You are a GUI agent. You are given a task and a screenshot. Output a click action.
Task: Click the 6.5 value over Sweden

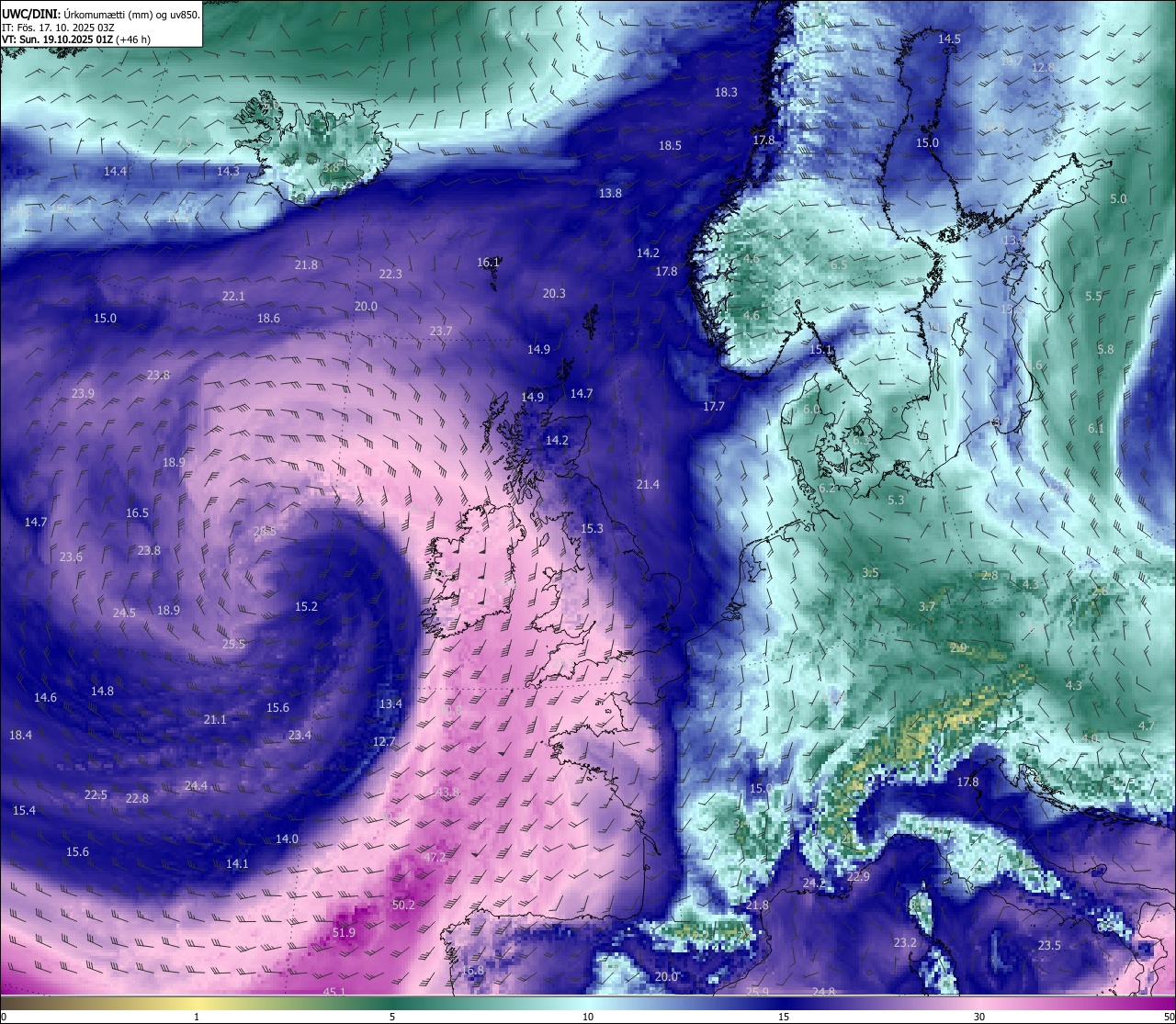839,264
